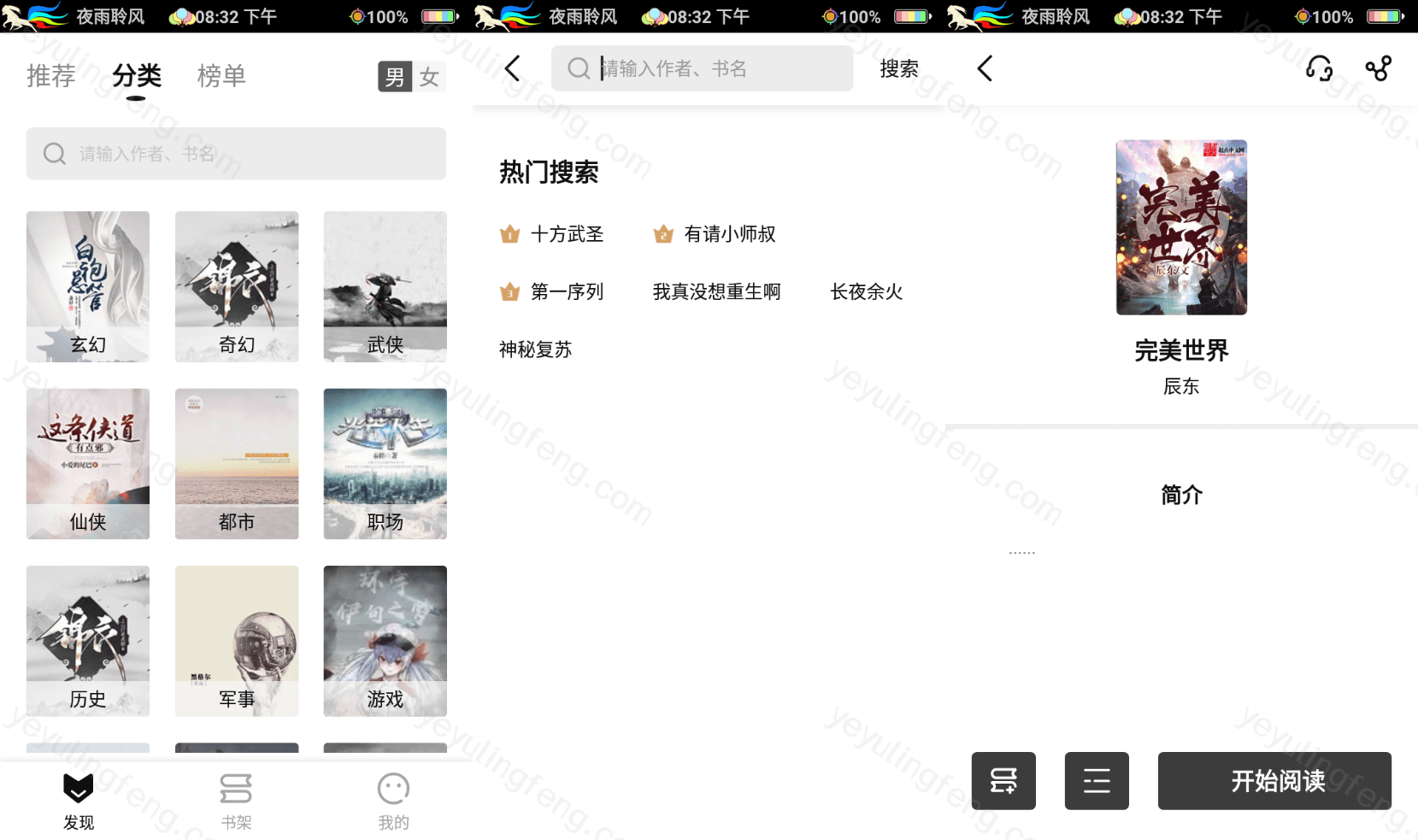Switch to 男 gender filter
This screenshot has height=840, width=1418.
click(395, 77)
